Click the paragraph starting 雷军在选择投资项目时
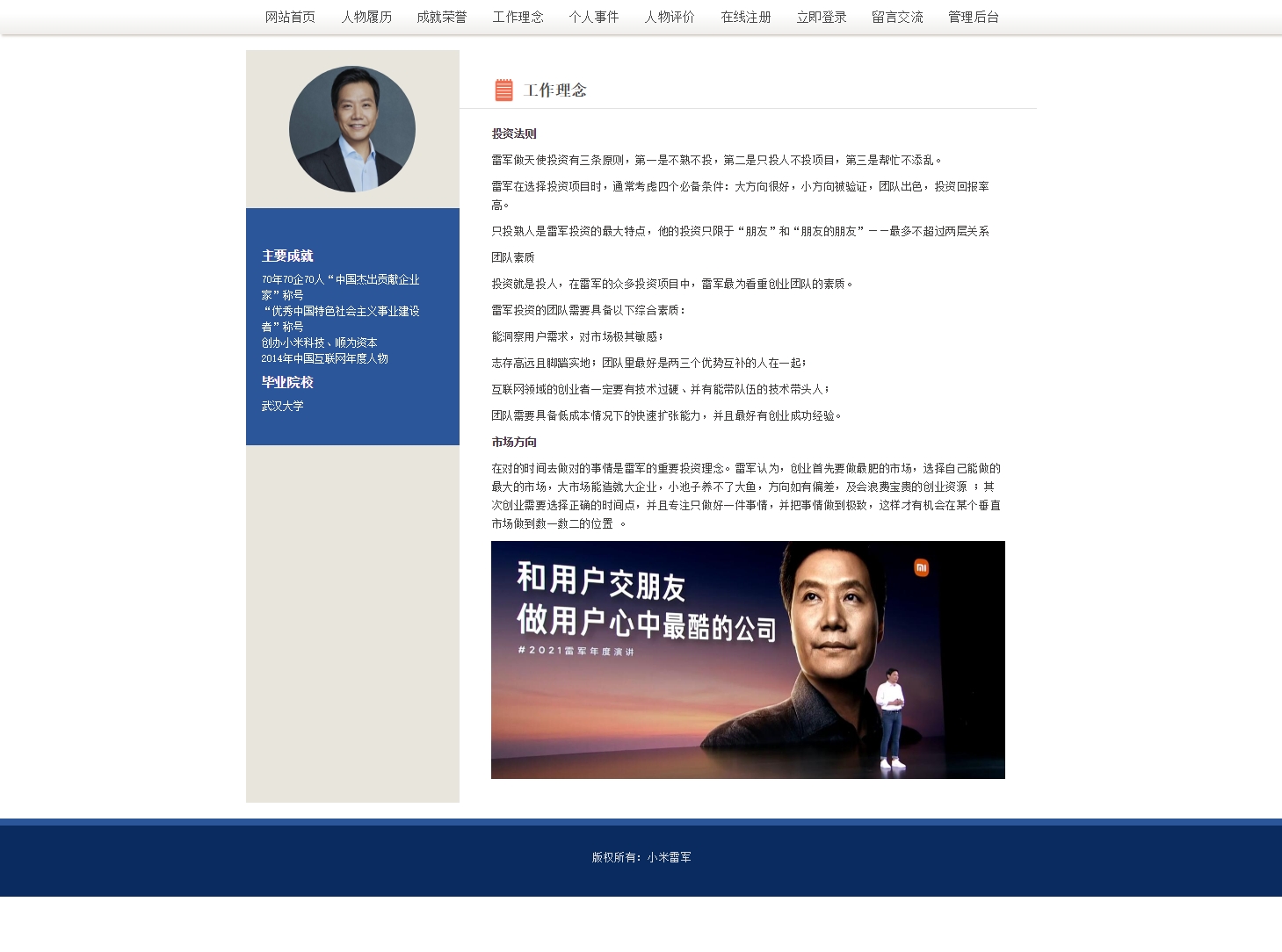This screenshot has width=1282, height=952. click(741, 195)
